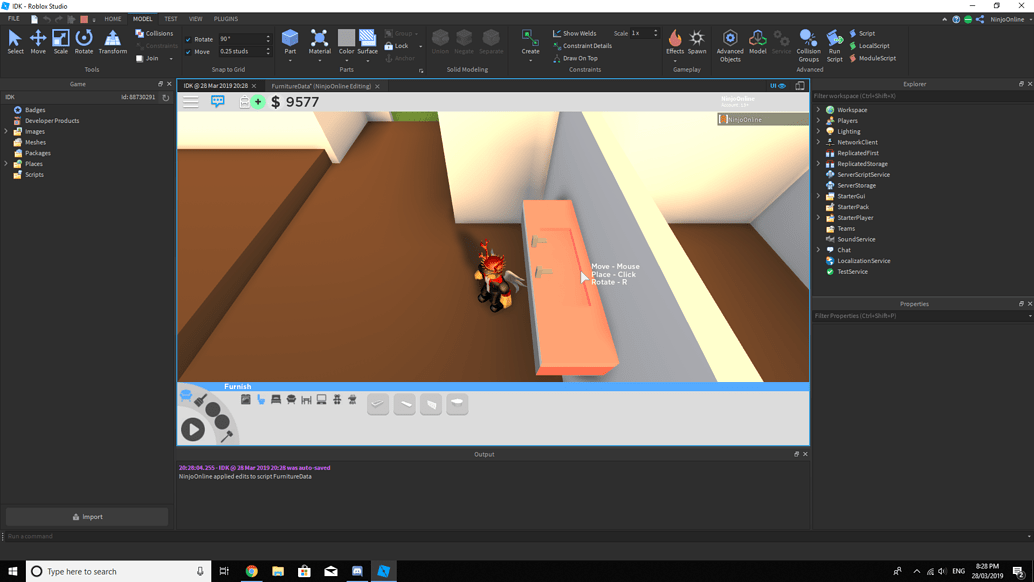The width and height of the screenshot is (1034, 582).
Task: Toggle Show Welds
Action: pos(574,33)
